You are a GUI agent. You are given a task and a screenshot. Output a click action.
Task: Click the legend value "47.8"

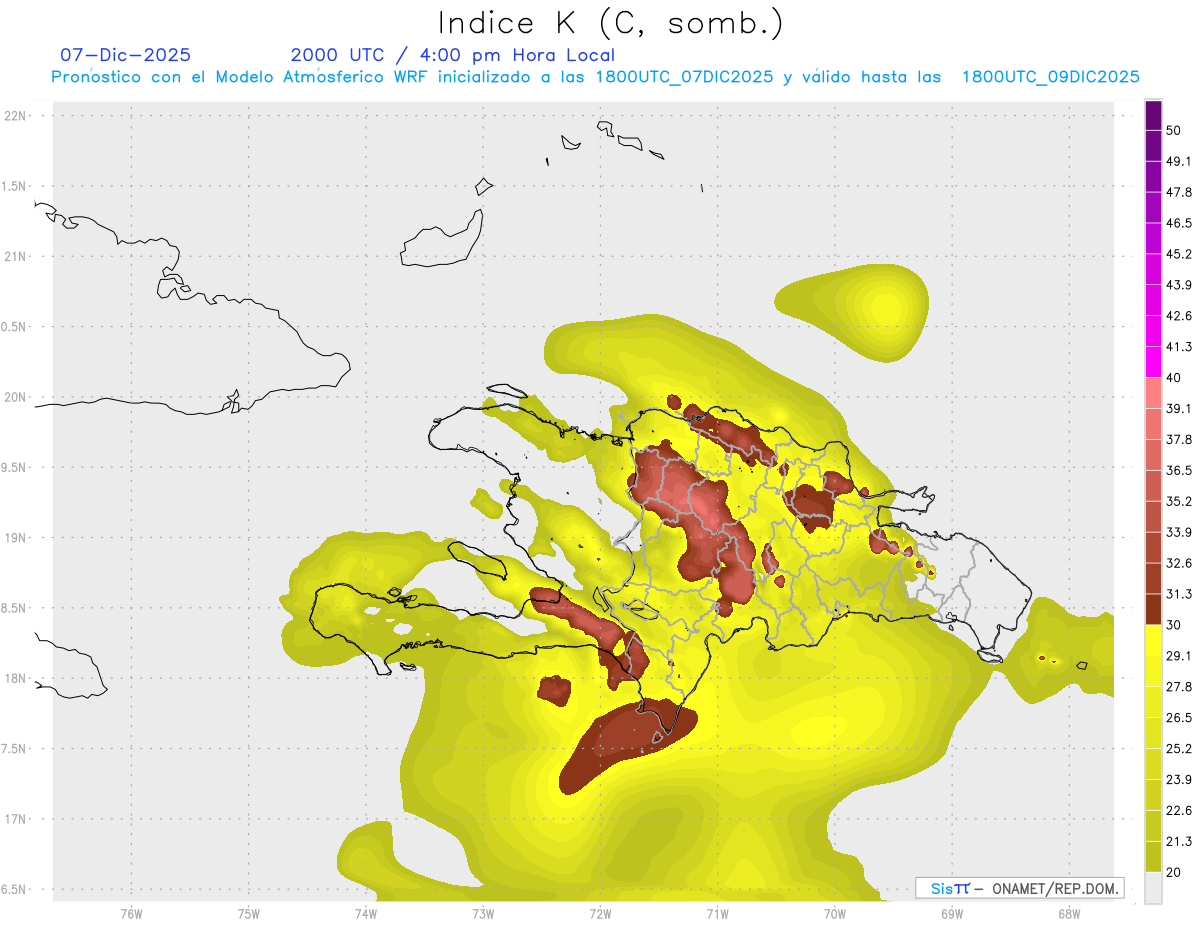coord(1179,193)
